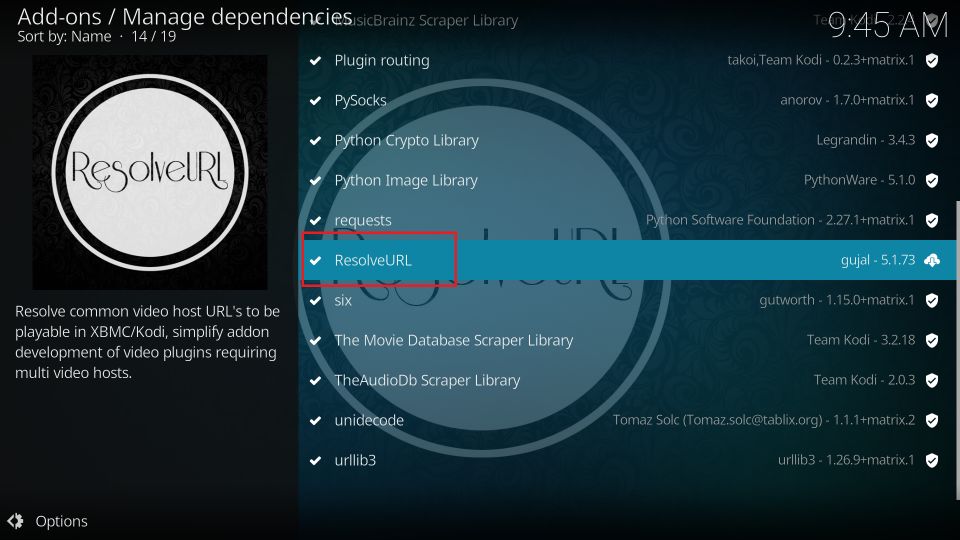This screenshot has height=540, width=960.
Task: Click verified shield icon for Plugin routing
Action: coord(931,60)
